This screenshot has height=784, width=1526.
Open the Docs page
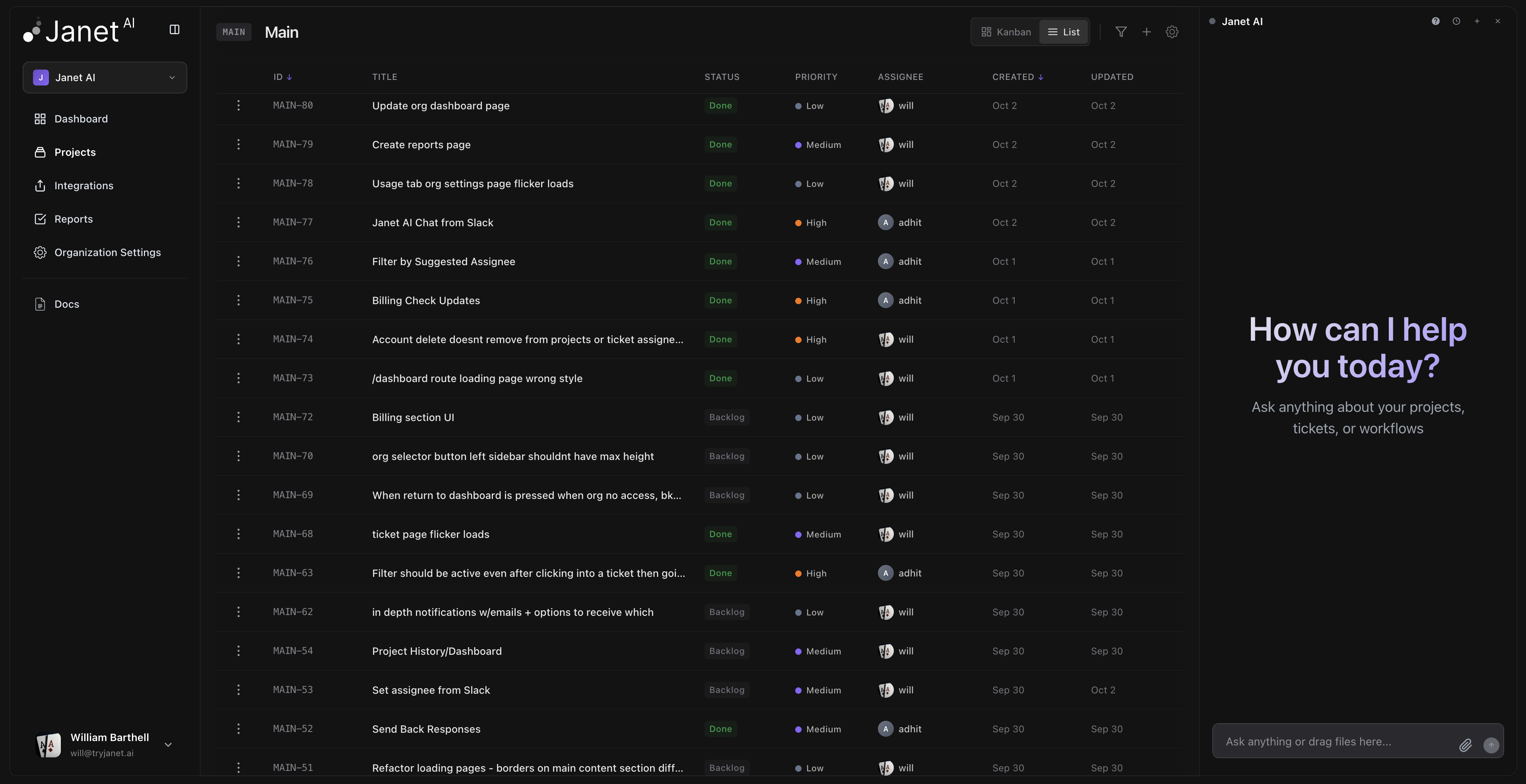(66, 304)
